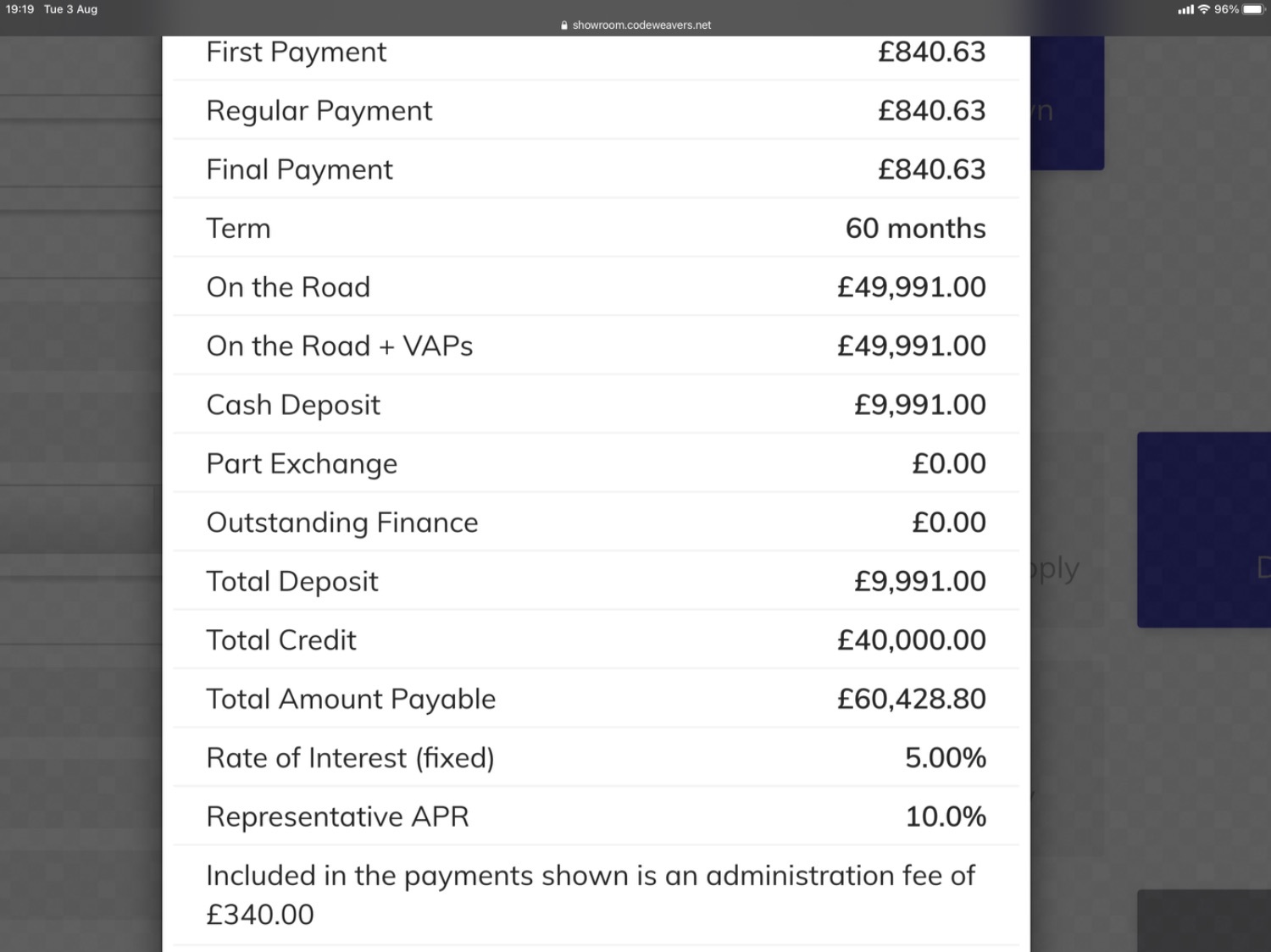
Task: Click the Term 60 months value
Action: coord(915,229)
